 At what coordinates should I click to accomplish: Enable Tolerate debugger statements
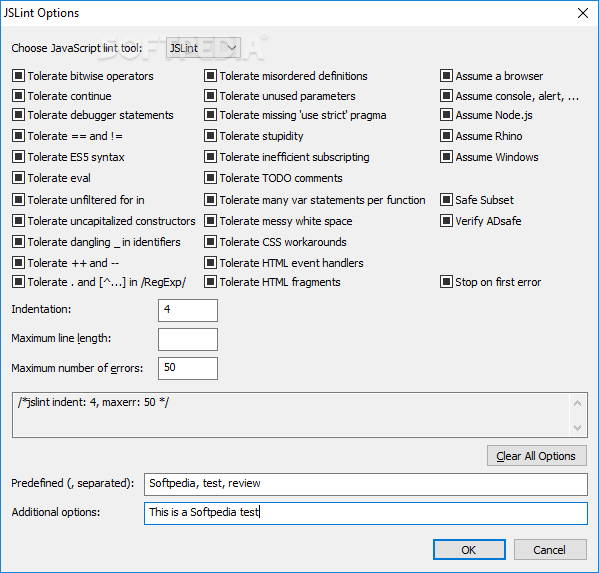pyautogui.click(x=18, y=115)
